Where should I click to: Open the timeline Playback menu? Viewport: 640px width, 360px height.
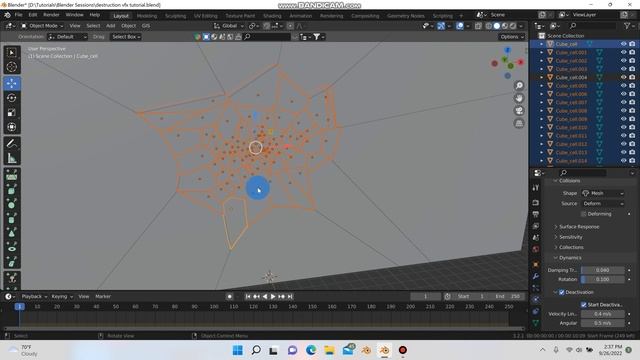pos(34,296)
